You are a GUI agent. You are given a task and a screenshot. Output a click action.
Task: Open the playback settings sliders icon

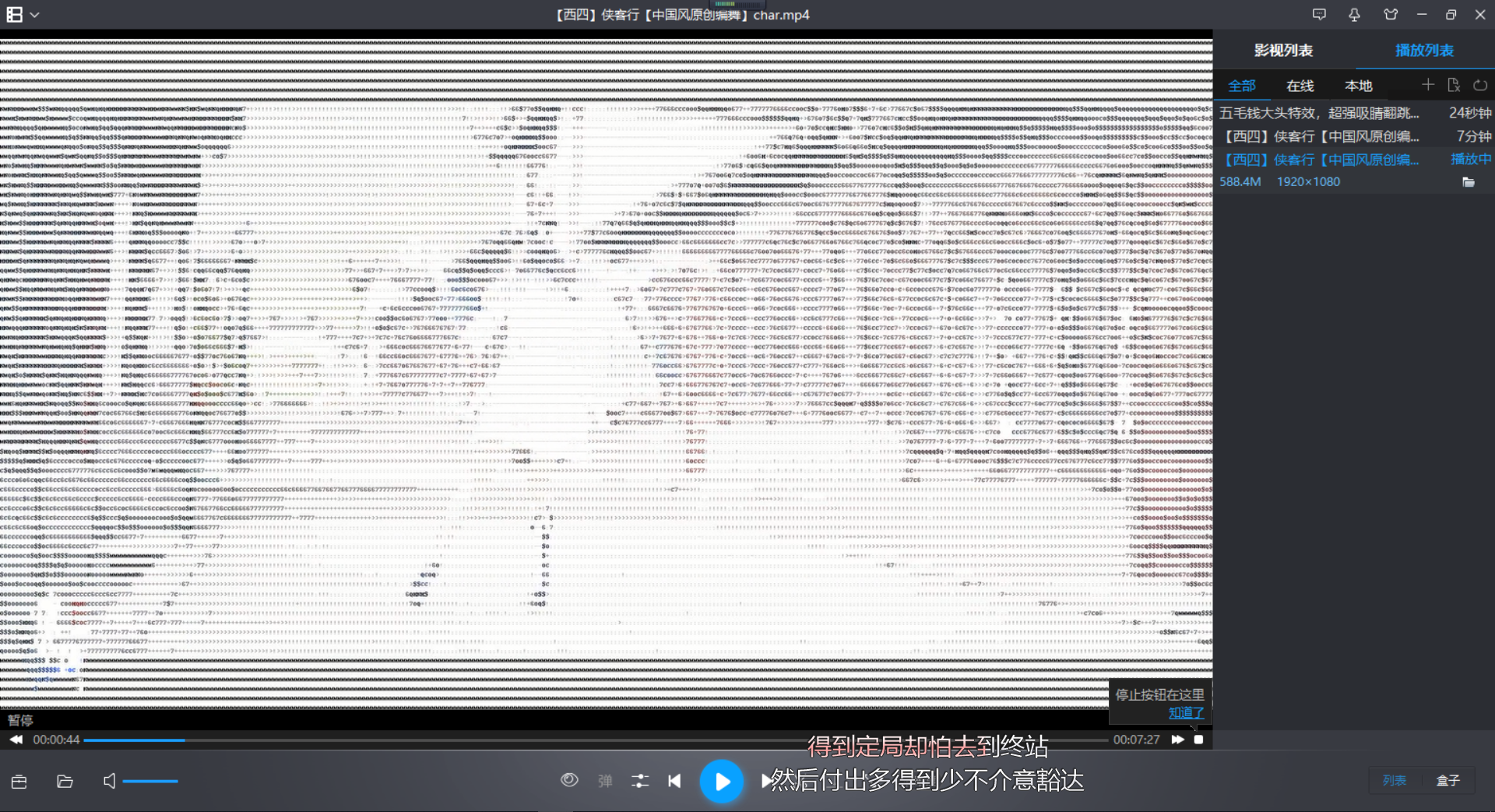tap(640, 781)
